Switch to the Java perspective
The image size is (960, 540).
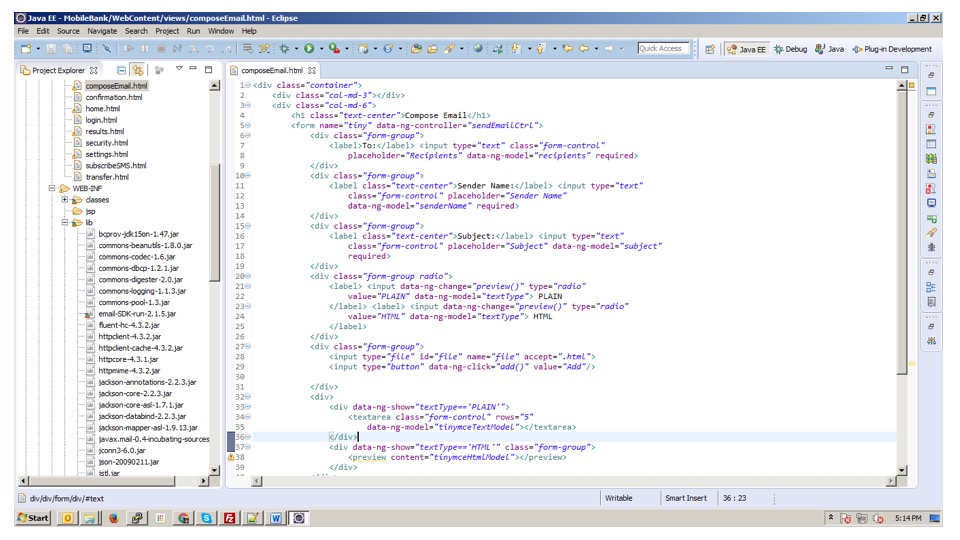(x=829, y=49)
